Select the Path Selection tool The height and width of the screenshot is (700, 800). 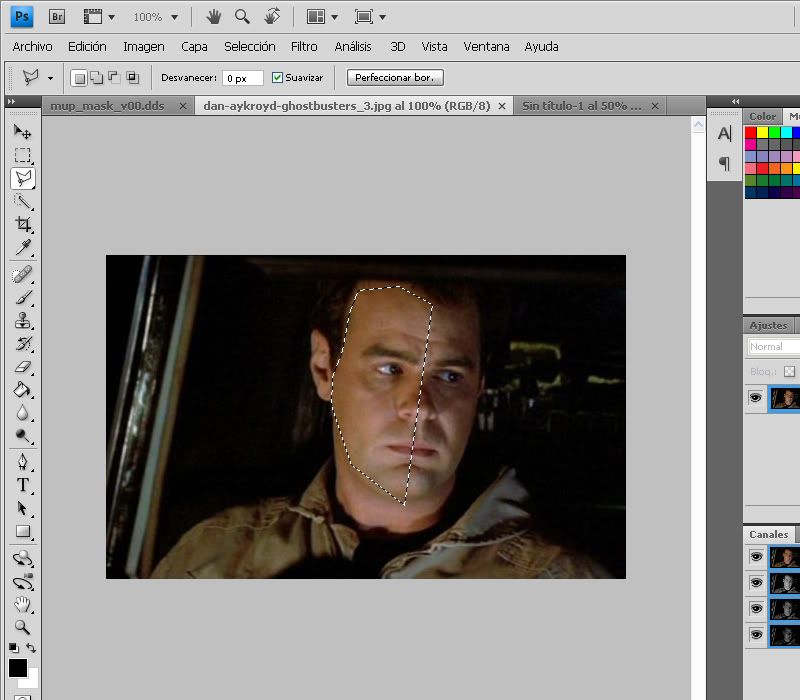tap(22, 508)
